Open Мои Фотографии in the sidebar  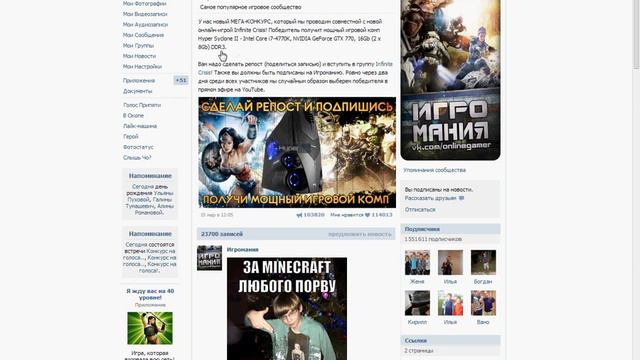click(144, 4)
